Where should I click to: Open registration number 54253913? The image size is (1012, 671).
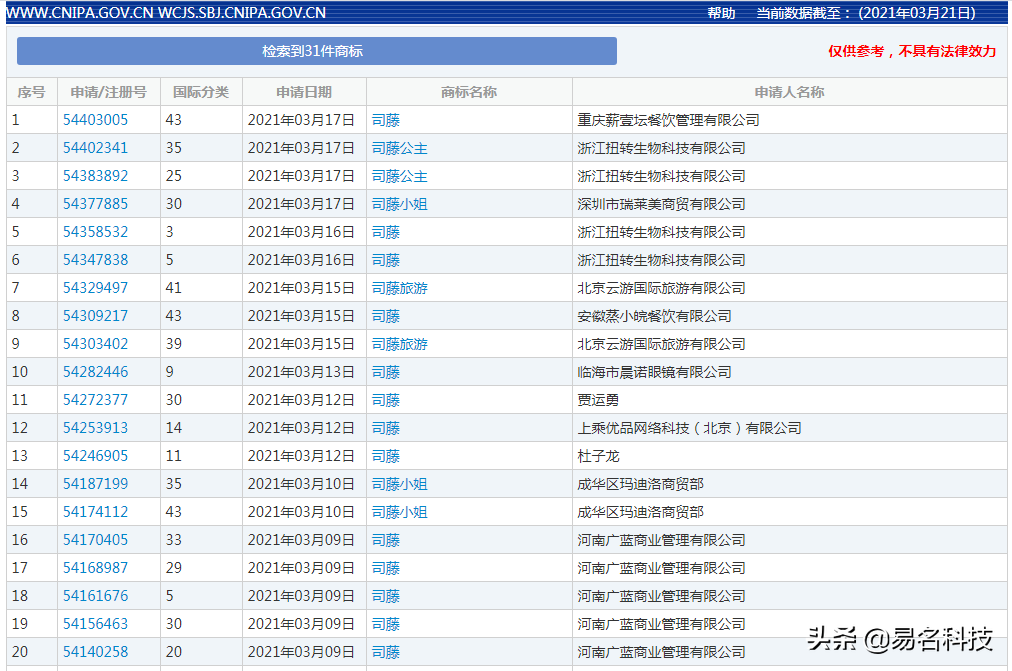[95, 428]
